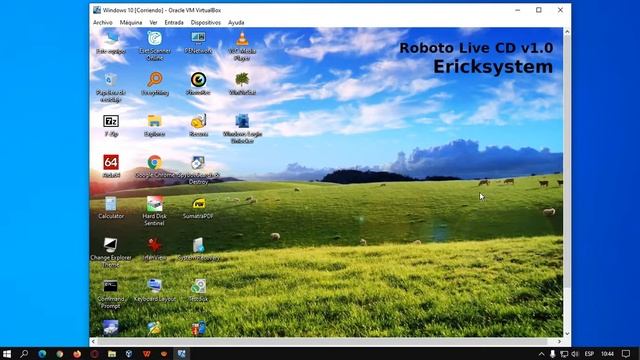
Task: Open the Ayuda menu
Action: (236, 22)
